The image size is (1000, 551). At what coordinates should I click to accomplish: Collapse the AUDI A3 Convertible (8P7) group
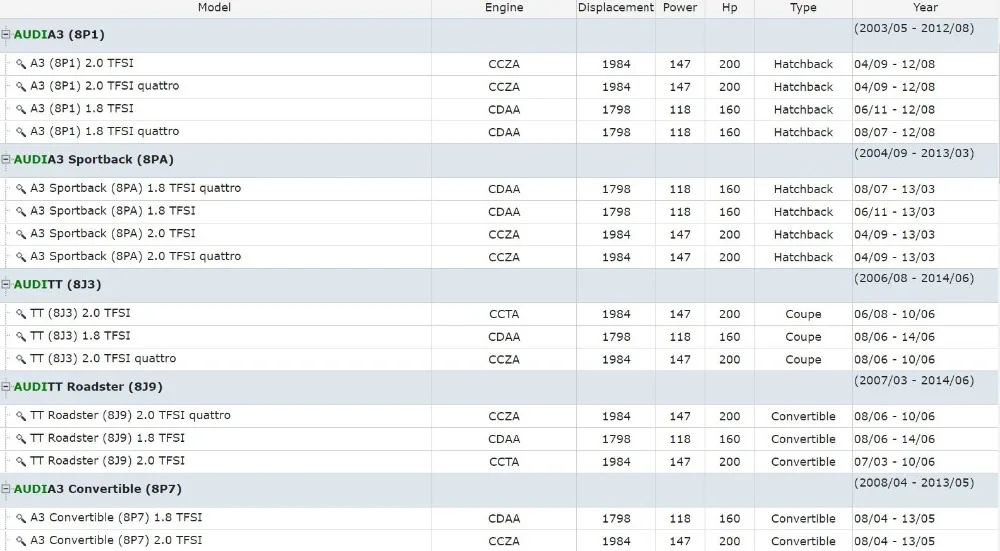point(6,489)
